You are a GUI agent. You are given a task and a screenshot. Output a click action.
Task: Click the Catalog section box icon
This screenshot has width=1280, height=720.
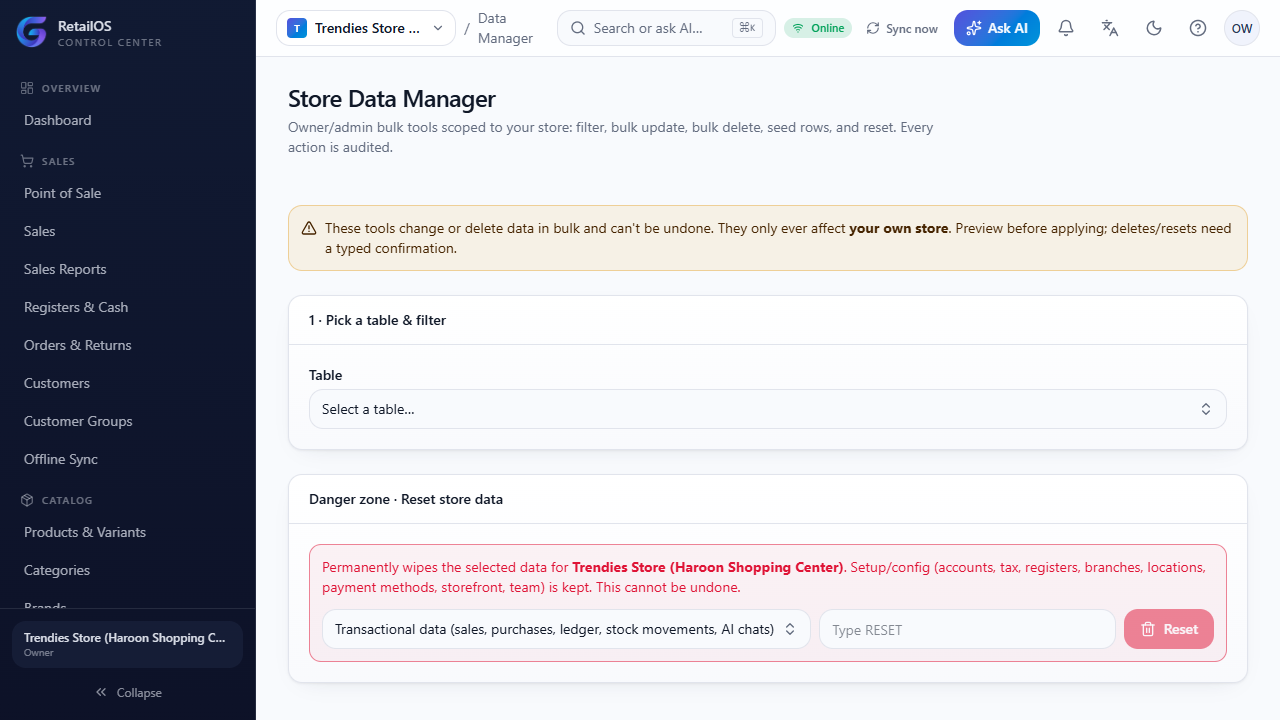(x=27, y=500)
